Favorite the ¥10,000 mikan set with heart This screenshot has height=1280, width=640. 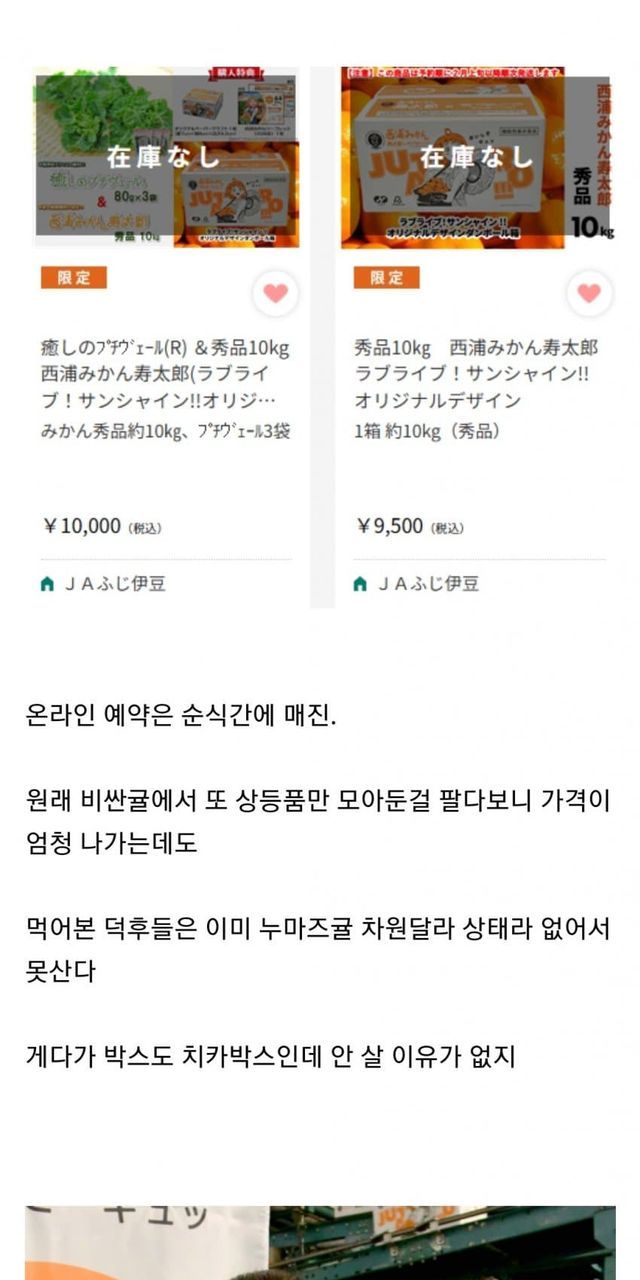pyautogui.click(x=276, y=293)
